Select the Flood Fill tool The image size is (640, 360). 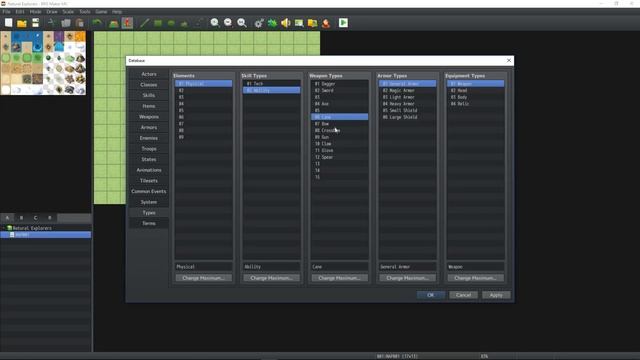pos(184,23)
